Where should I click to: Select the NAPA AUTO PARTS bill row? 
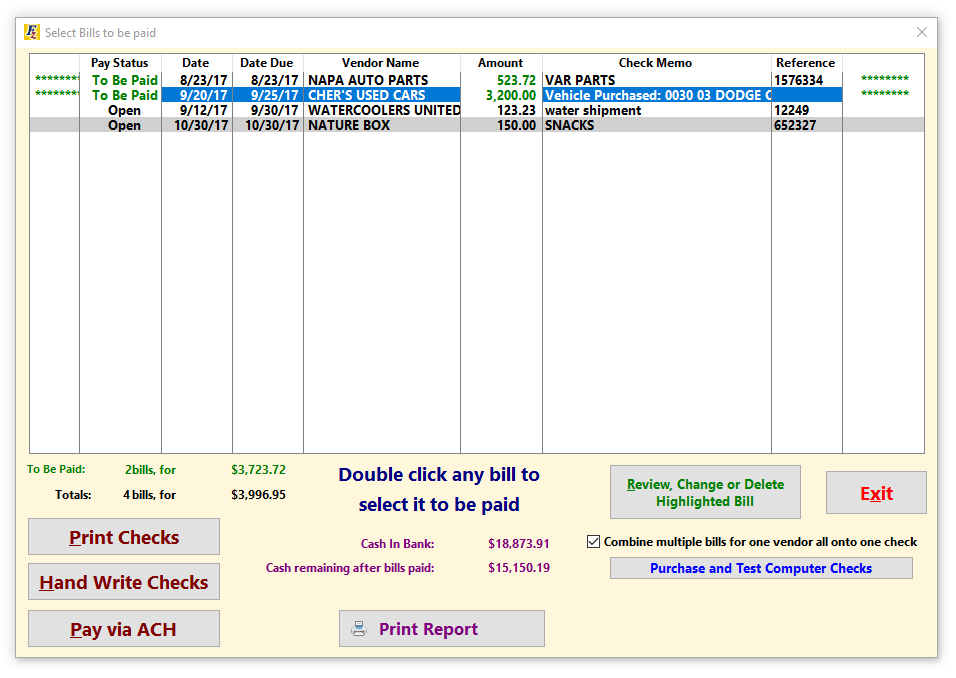[x=380, y=80]
